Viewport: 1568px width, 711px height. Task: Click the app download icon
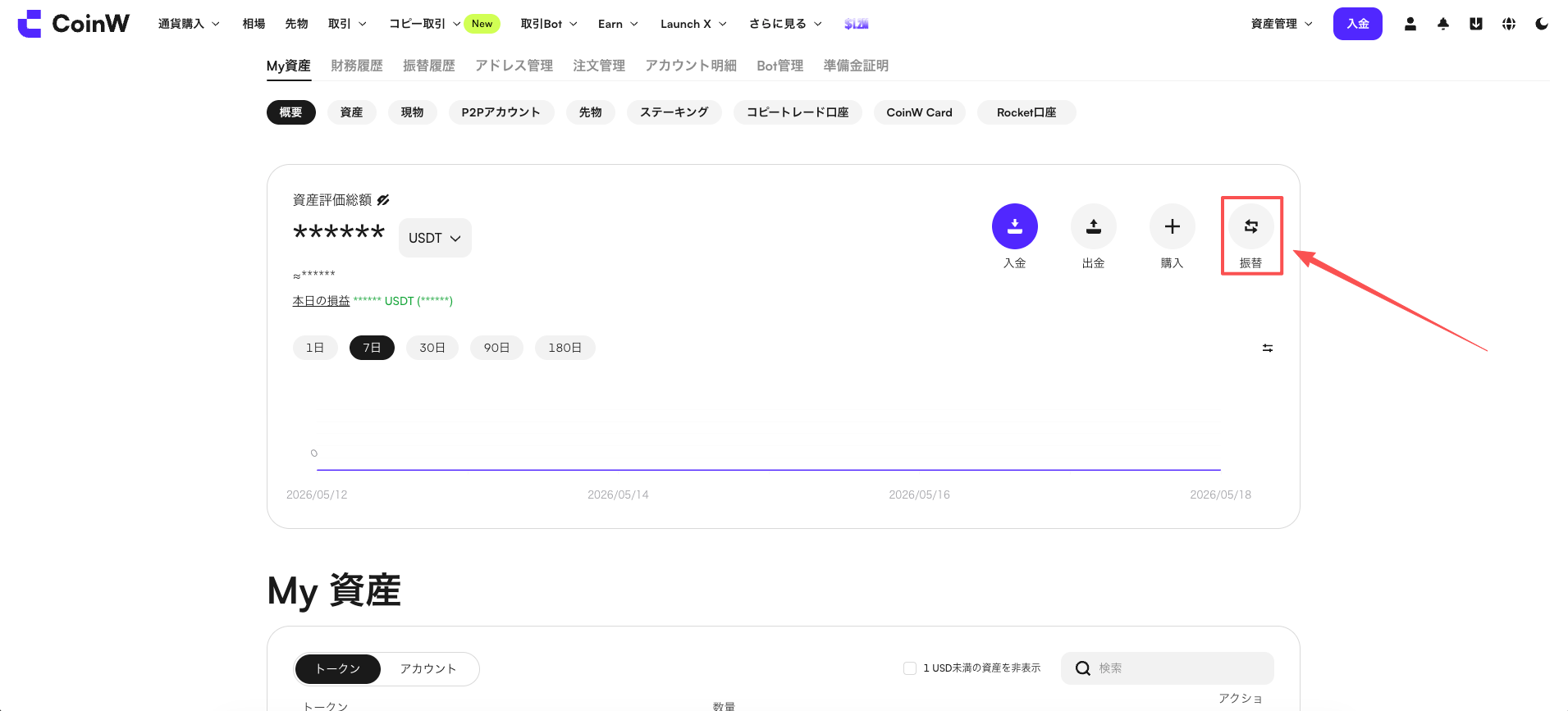[1476, 24]
